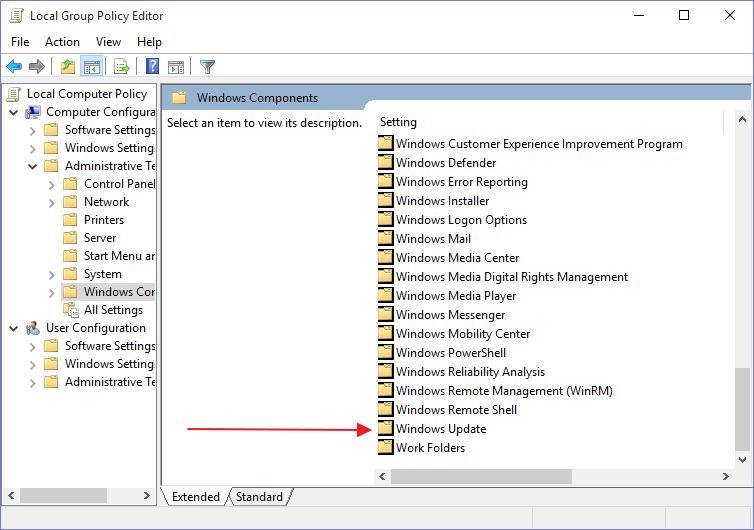Click the settings list vertical scrollbar
The image size is (754, 530).
point(741,300)
